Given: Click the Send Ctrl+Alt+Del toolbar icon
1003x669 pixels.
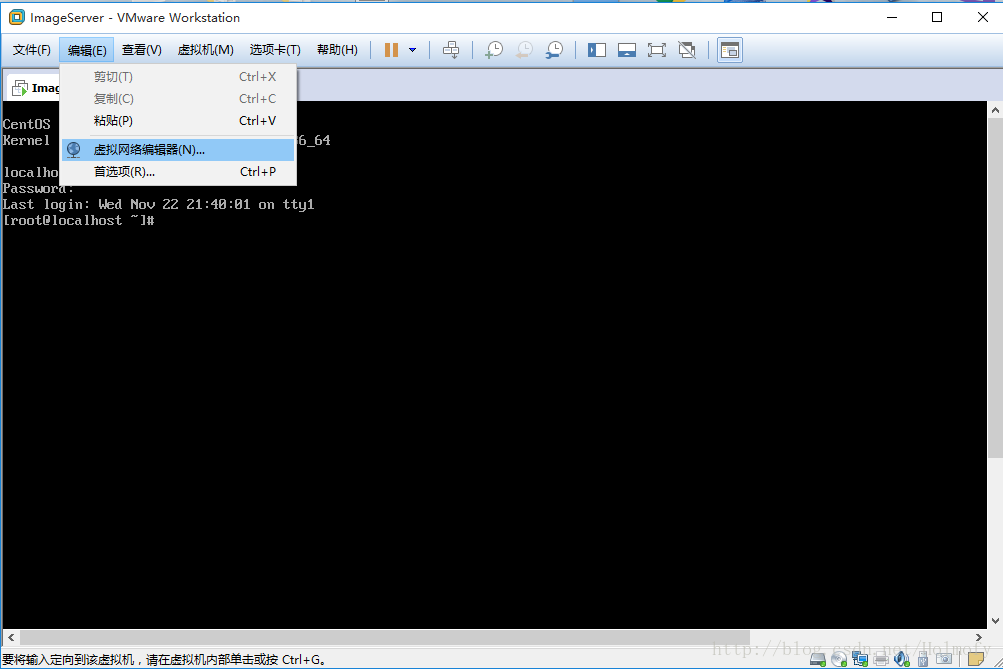Looking at the screenshot, I should (x=451, y=50).
